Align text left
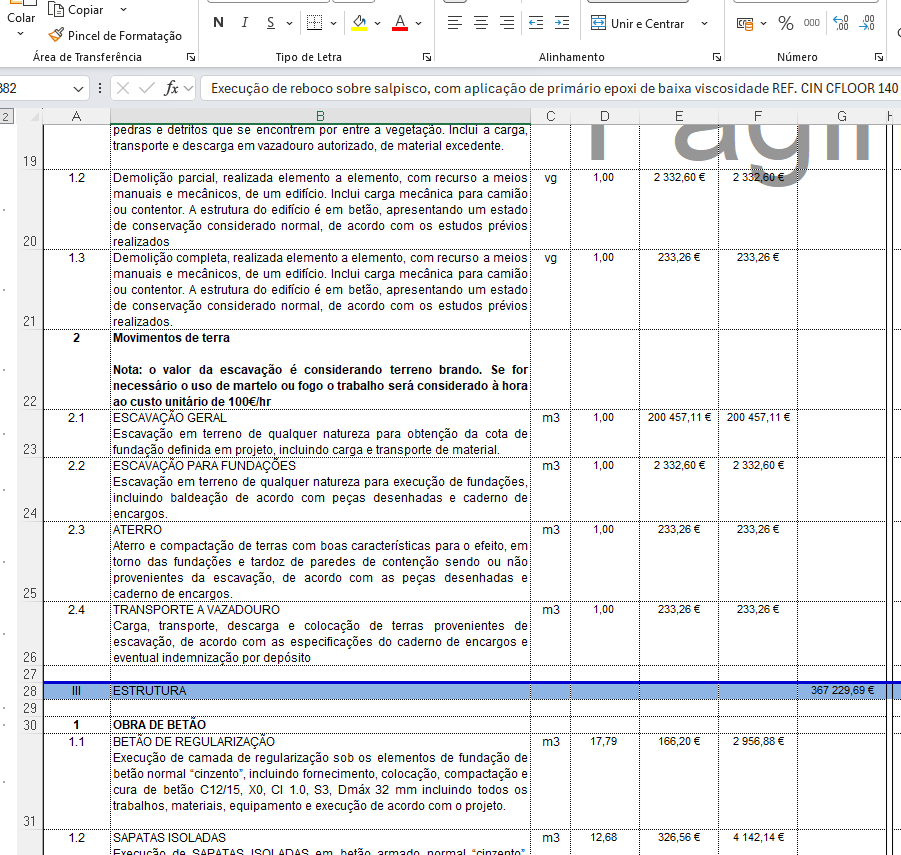 click(x=455, y=23)
